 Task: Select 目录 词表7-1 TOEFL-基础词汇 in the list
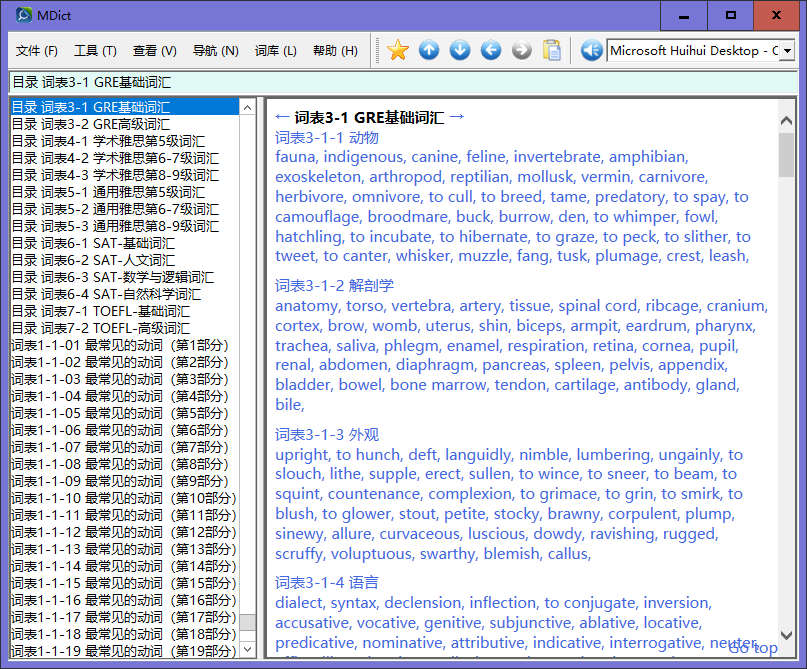[100, 311]
